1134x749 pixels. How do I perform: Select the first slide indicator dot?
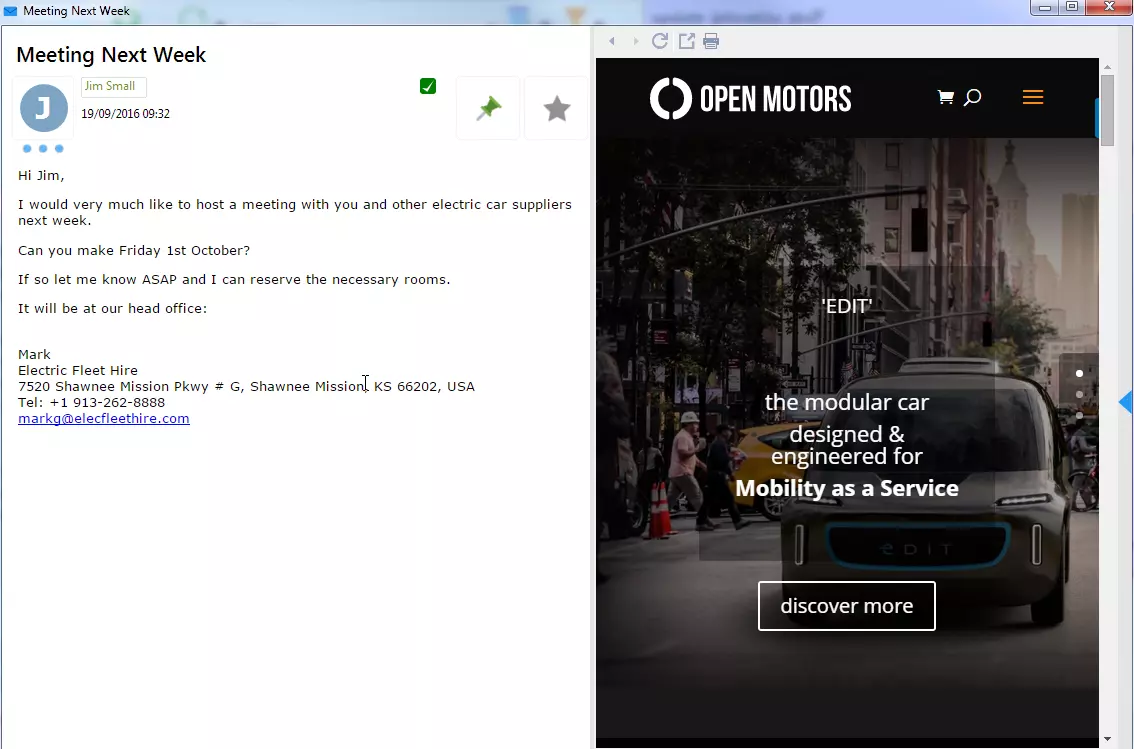point(1079,373)
